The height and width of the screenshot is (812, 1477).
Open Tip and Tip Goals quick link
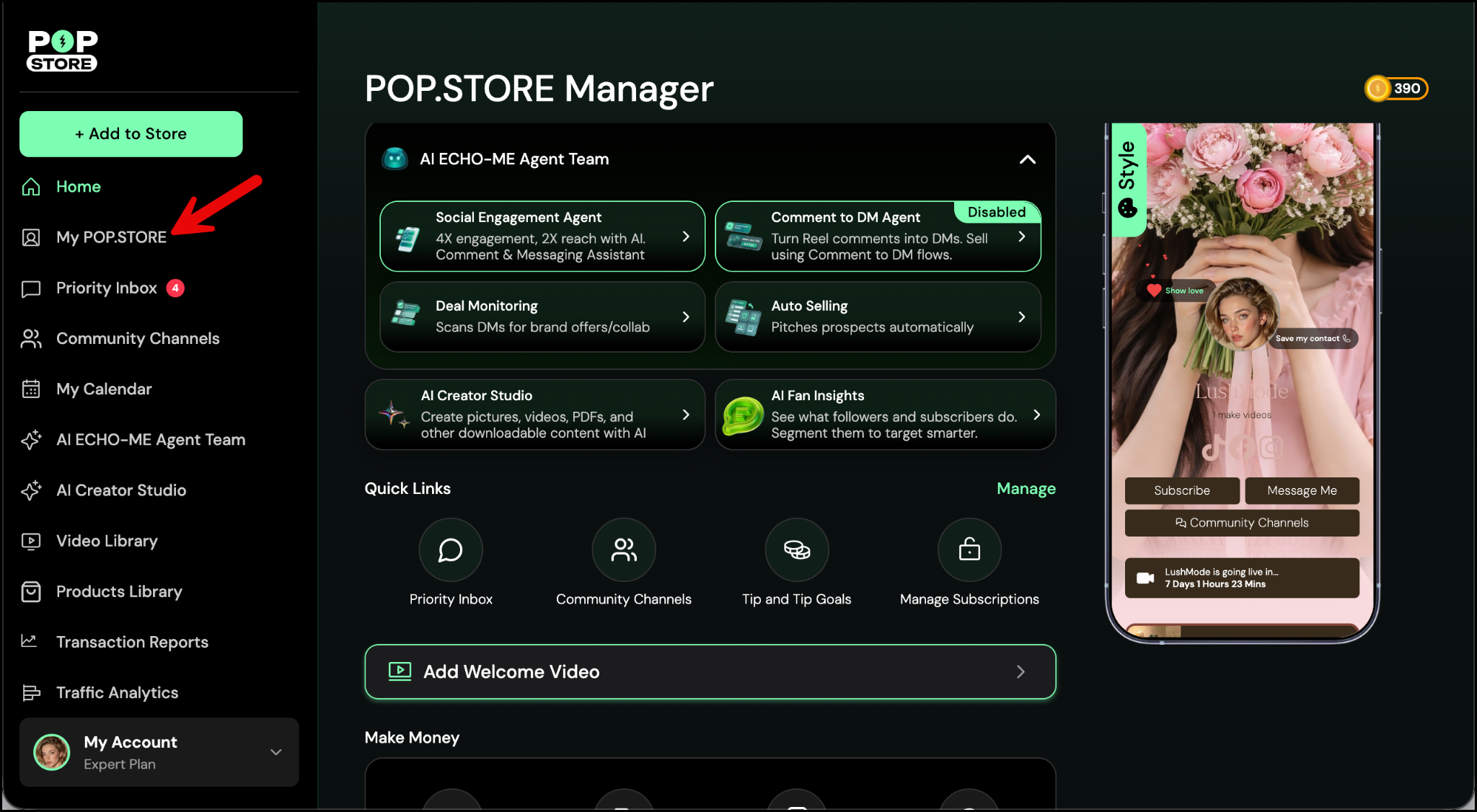796,550
